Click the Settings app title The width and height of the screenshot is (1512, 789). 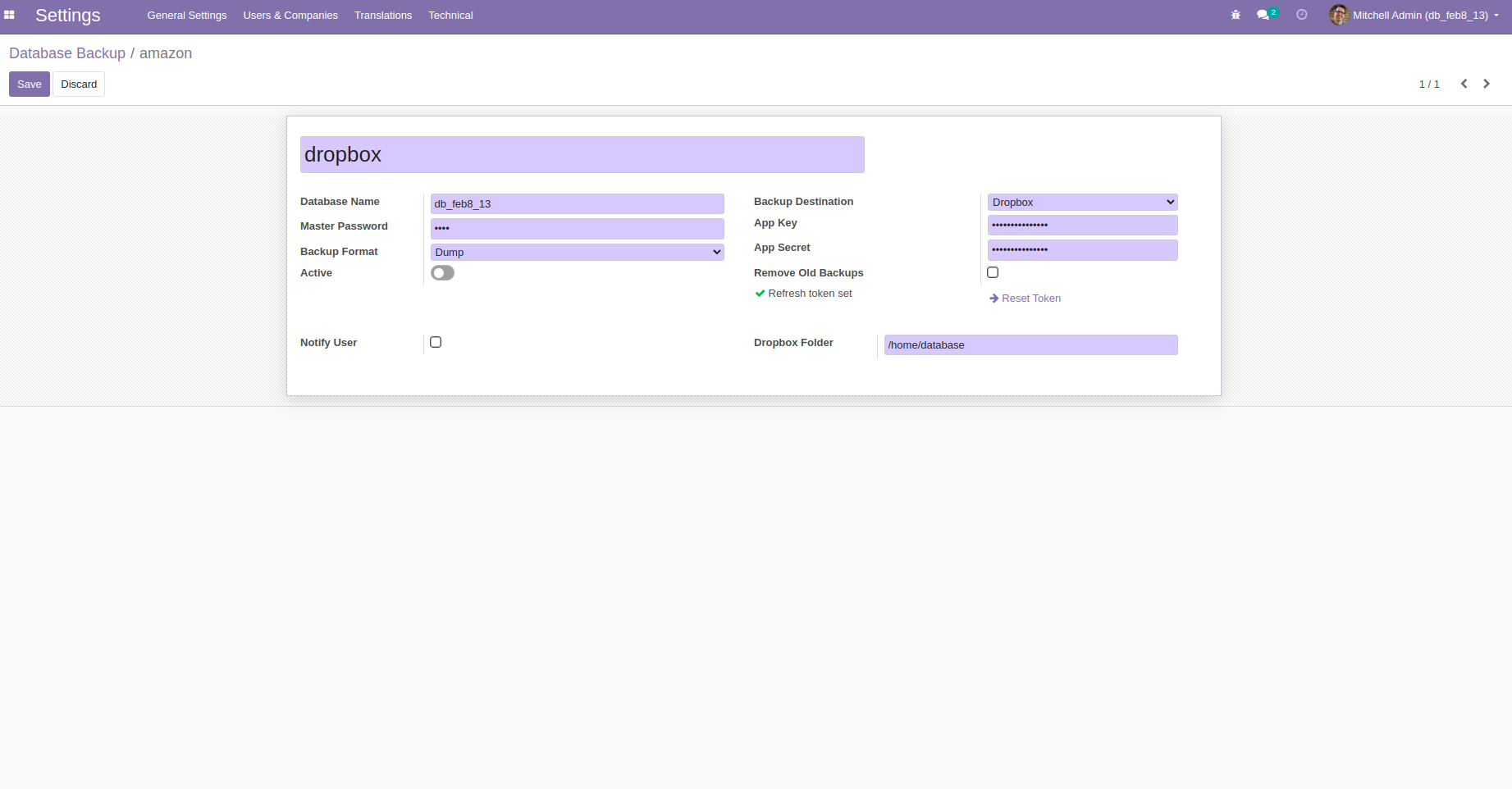pos(68,15)
